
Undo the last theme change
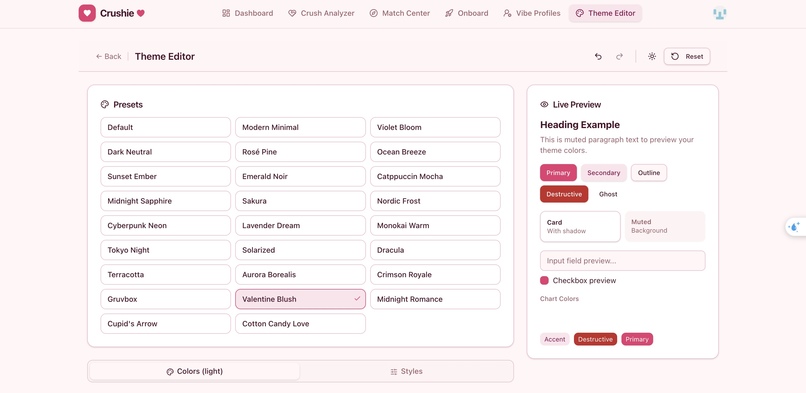click(x=598, y=57)
